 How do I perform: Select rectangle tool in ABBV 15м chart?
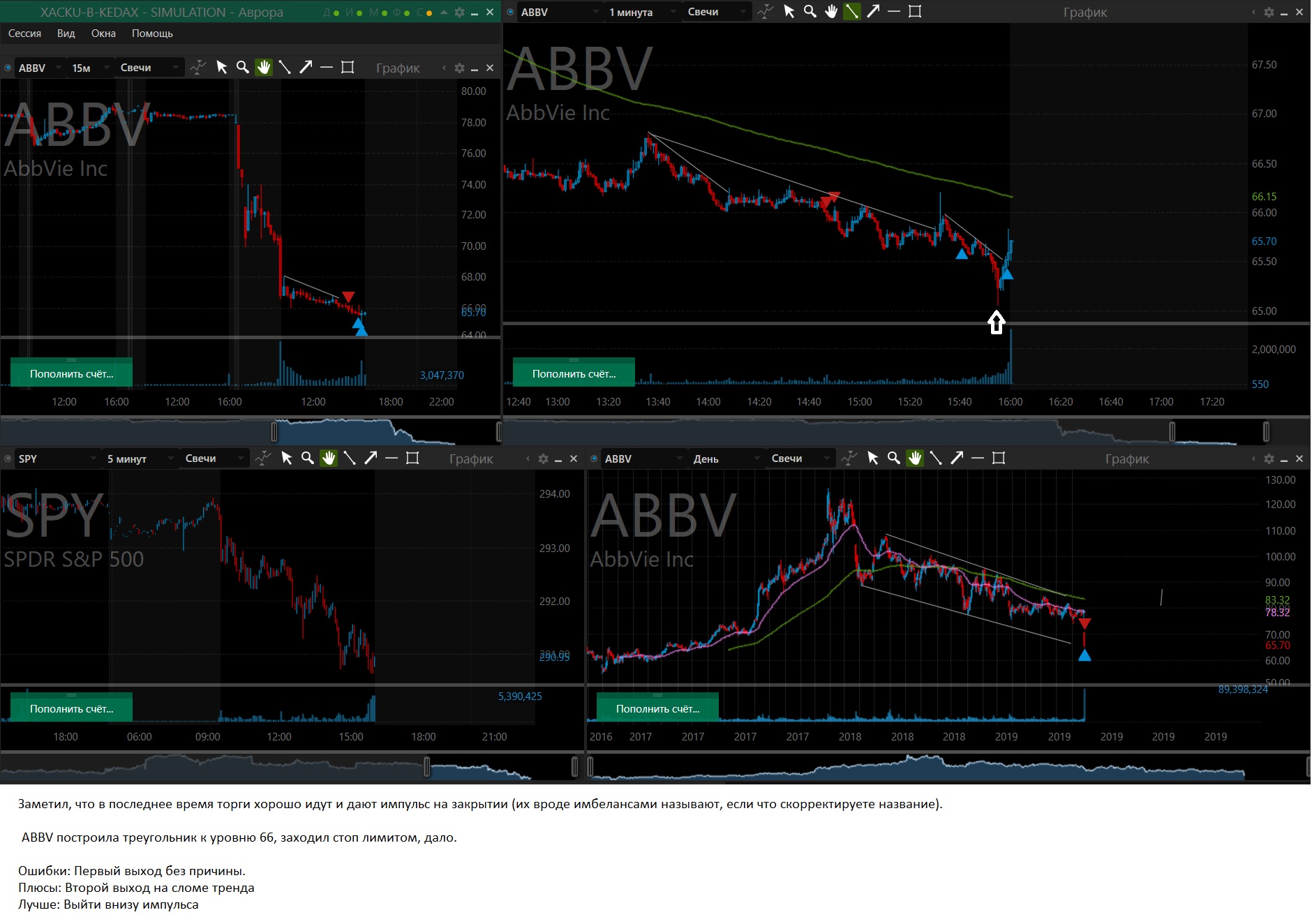[x=348, y=68]
